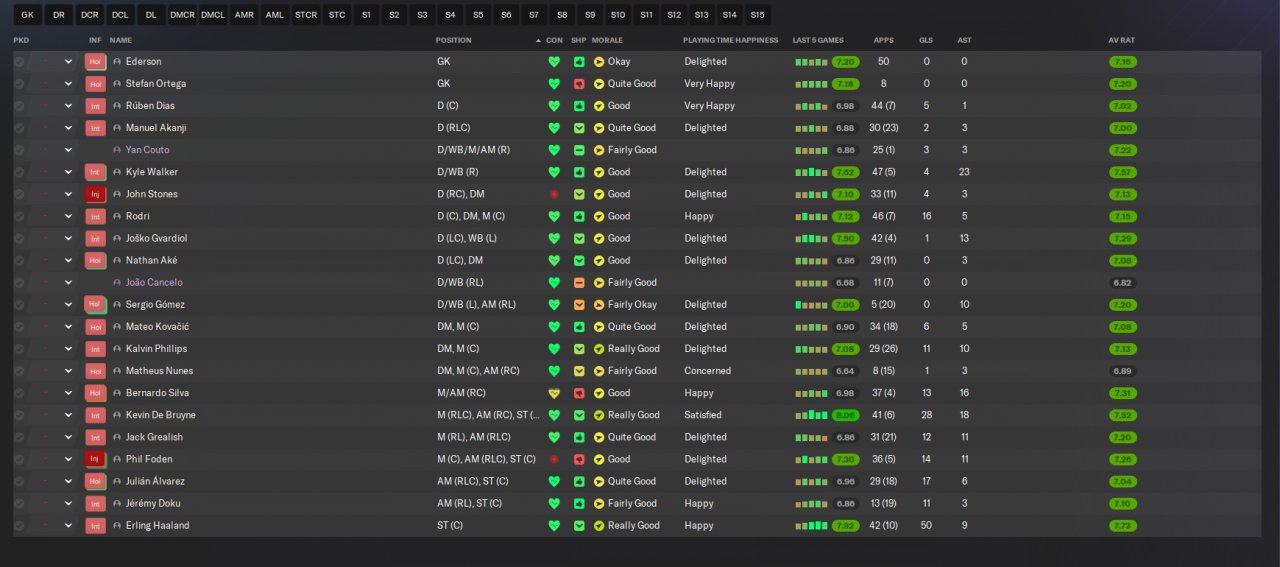Click Julián Álvarez's 'Hol' status icon
Image resolution: width=1280 pixels, height=567 pixels.
point(95,482)
